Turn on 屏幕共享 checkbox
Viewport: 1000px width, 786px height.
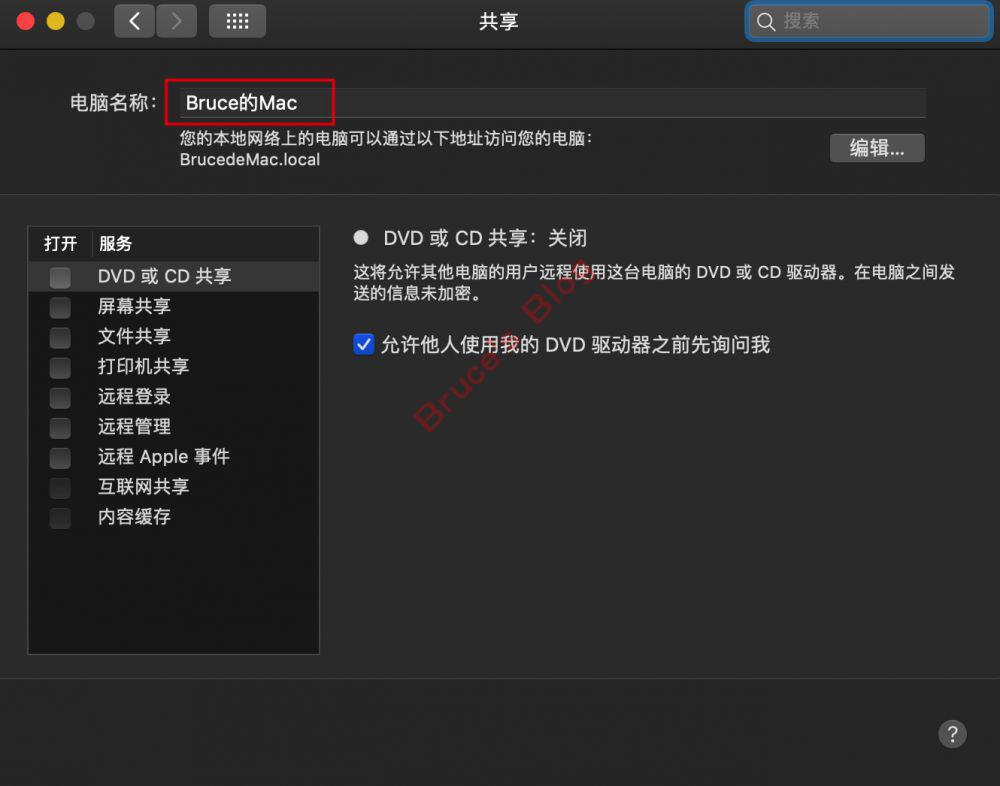pos(60,307)
